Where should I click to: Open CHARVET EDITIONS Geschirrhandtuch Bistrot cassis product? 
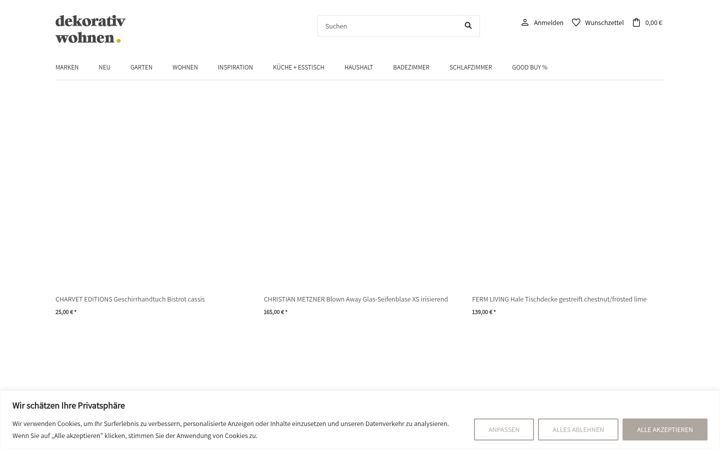pyautogui.click(x=130, y=299)
